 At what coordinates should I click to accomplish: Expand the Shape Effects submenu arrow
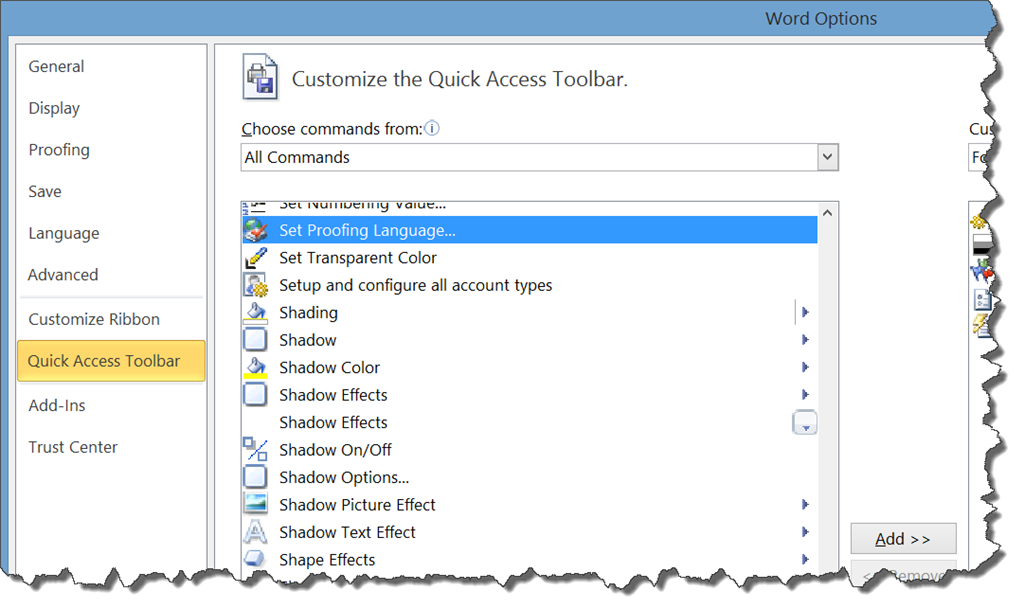(805, 559)
